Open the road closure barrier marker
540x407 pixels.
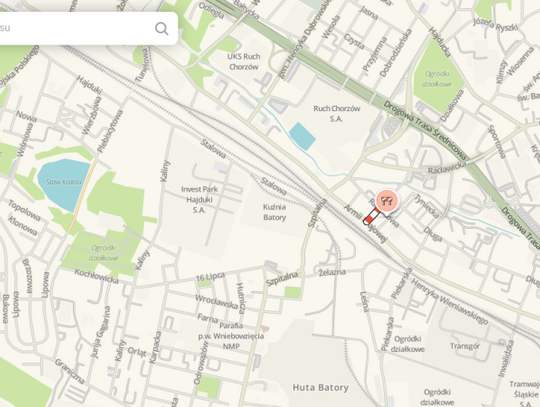coord(387,200)
